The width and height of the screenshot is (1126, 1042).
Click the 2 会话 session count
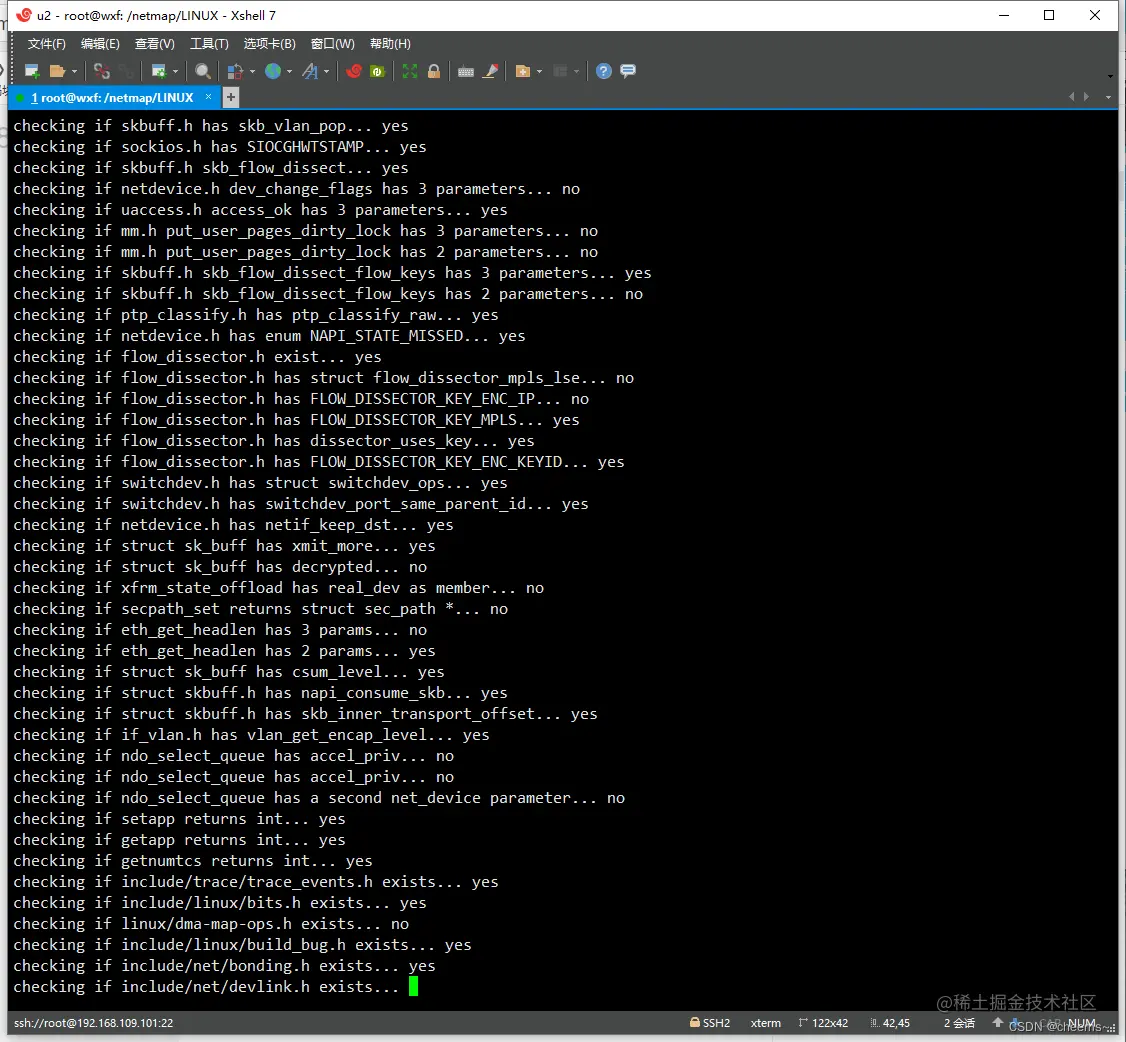pos(959,1023)
